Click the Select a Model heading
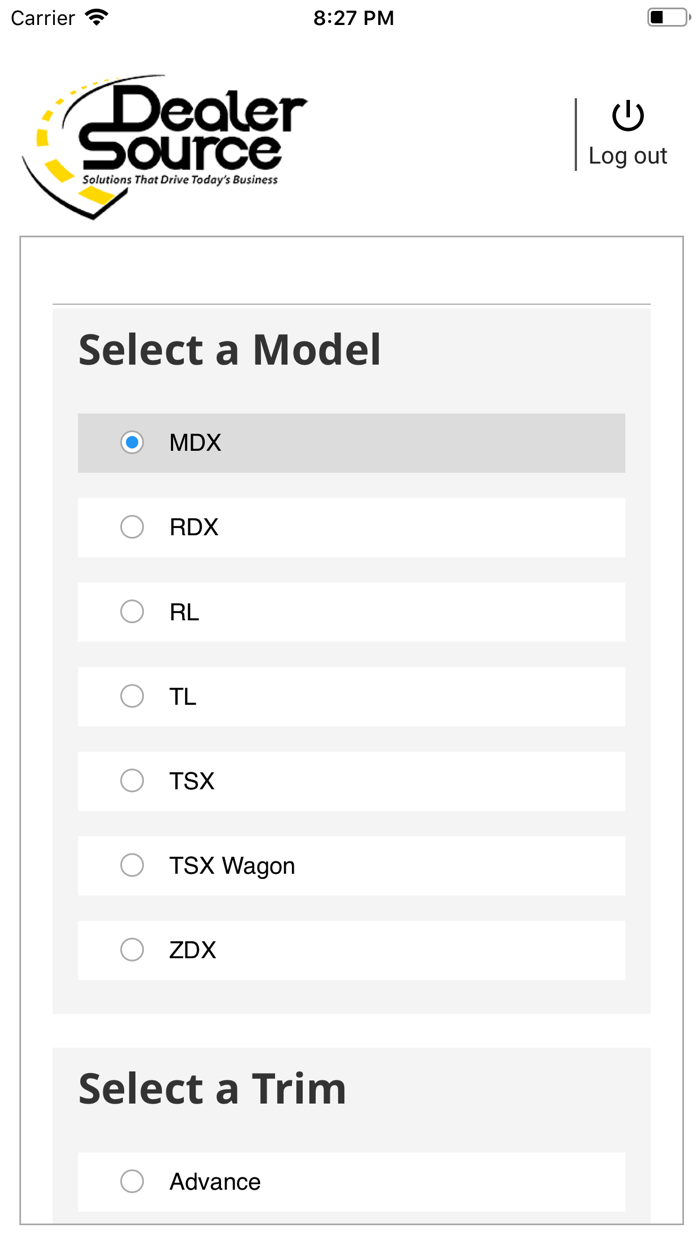 (230, 350)
